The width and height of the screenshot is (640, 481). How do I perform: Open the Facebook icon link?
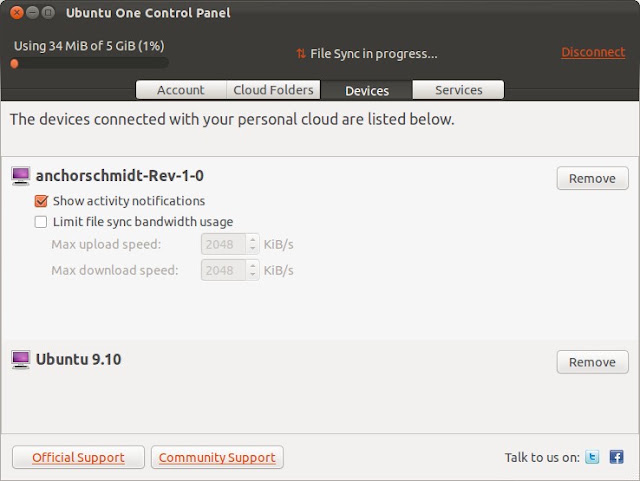click(x=616, y=457)
